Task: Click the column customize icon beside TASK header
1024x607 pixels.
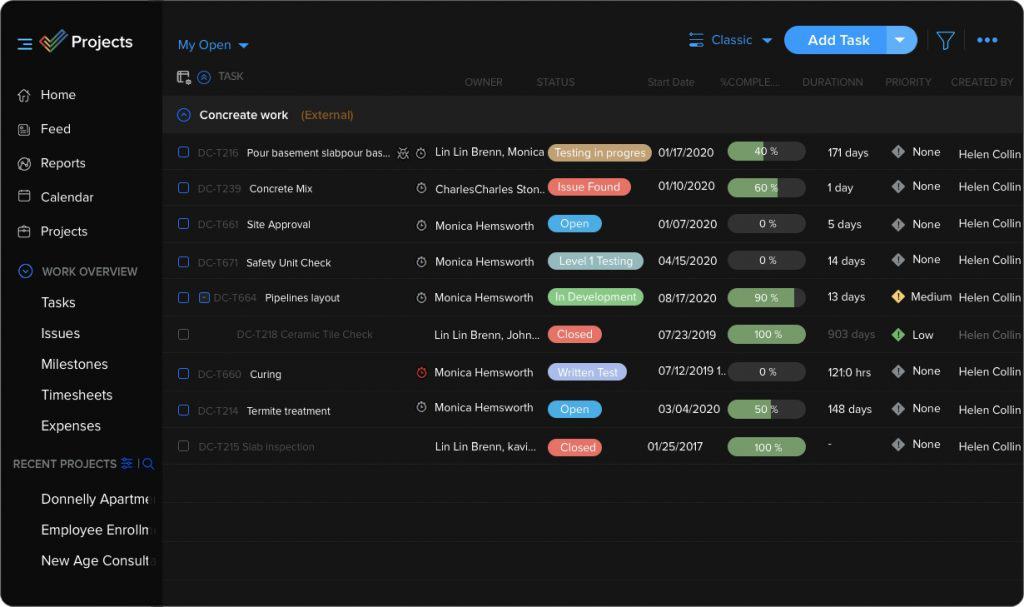Action: click(183, 77)
